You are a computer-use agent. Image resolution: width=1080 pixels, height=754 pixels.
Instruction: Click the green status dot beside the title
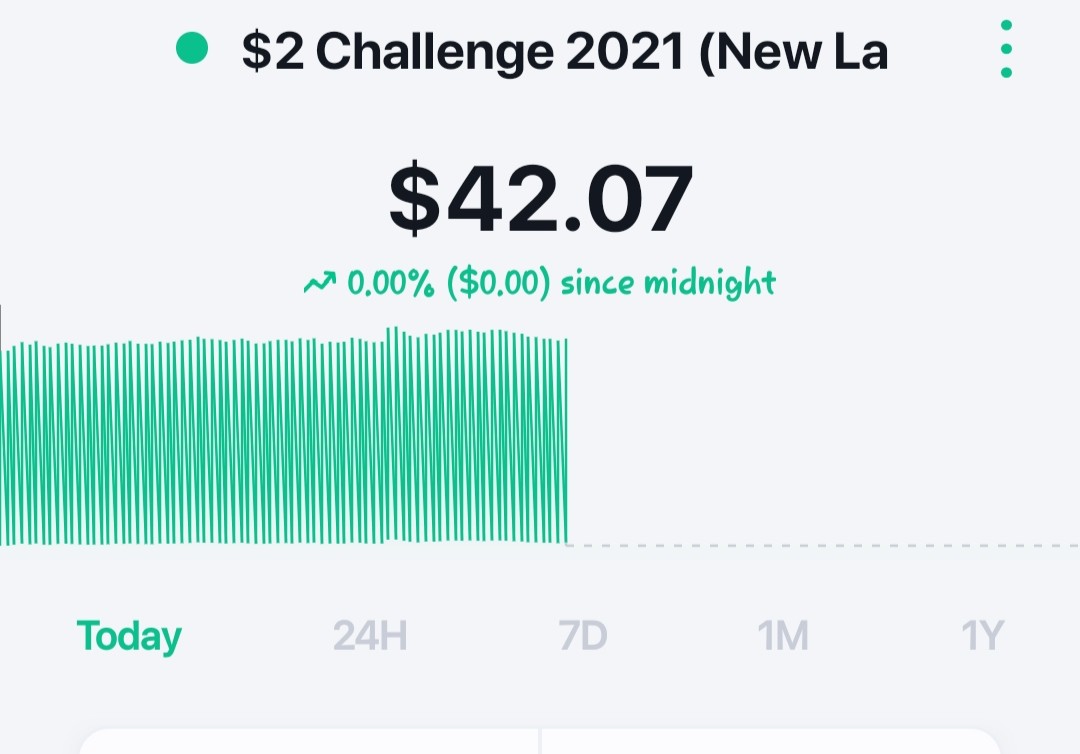coord(192,49)
